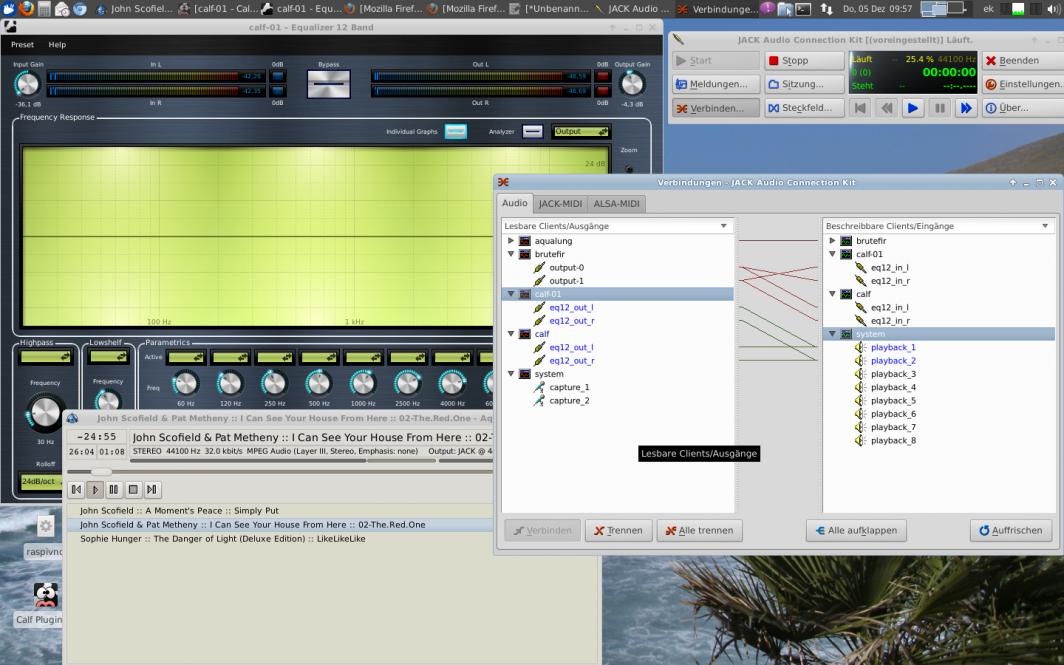
Task: Select the capture_1 port under system
Action: click(569, 387)
